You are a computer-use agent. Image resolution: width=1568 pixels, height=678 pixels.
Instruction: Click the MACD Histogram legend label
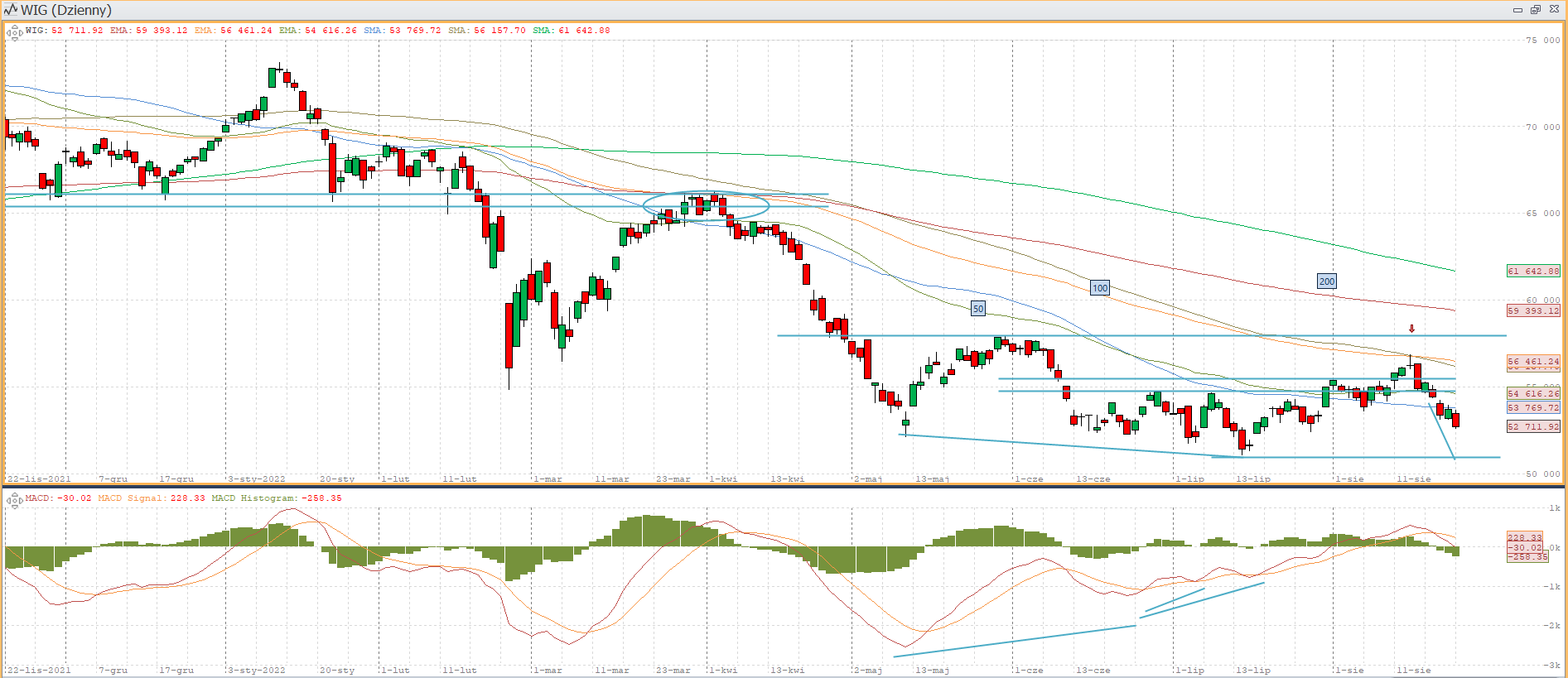tap(253, 498)
